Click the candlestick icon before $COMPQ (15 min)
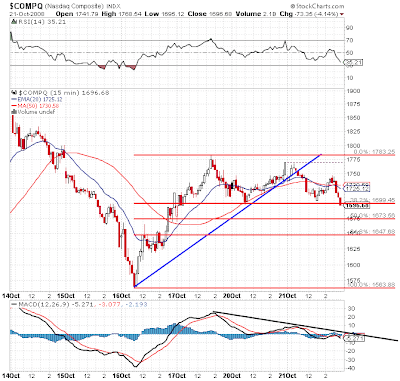Screen dimensions: 400x381 click(14, 93)
